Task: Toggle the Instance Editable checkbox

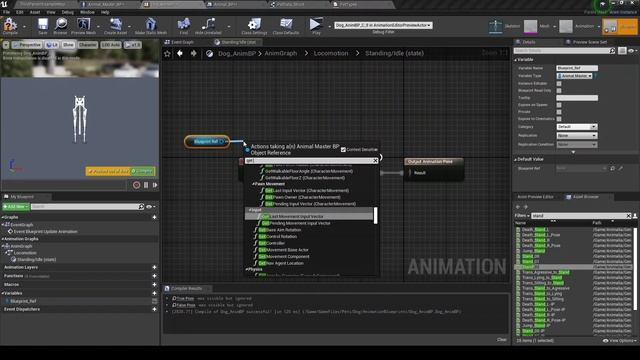Action: pos(559,83)
